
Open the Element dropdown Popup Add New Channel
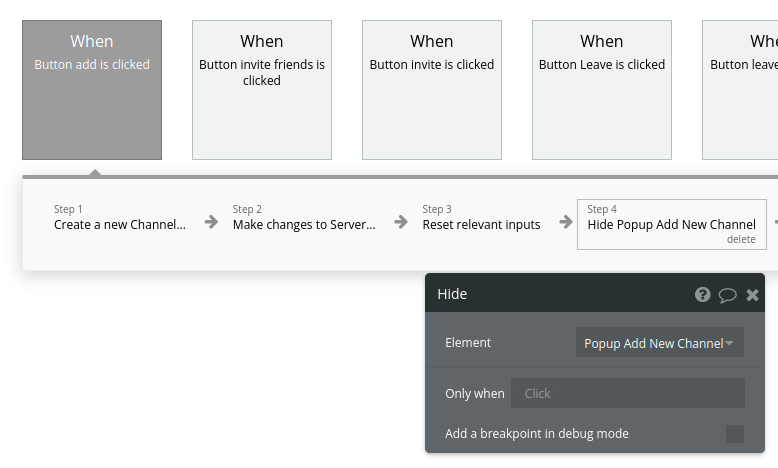660,343
